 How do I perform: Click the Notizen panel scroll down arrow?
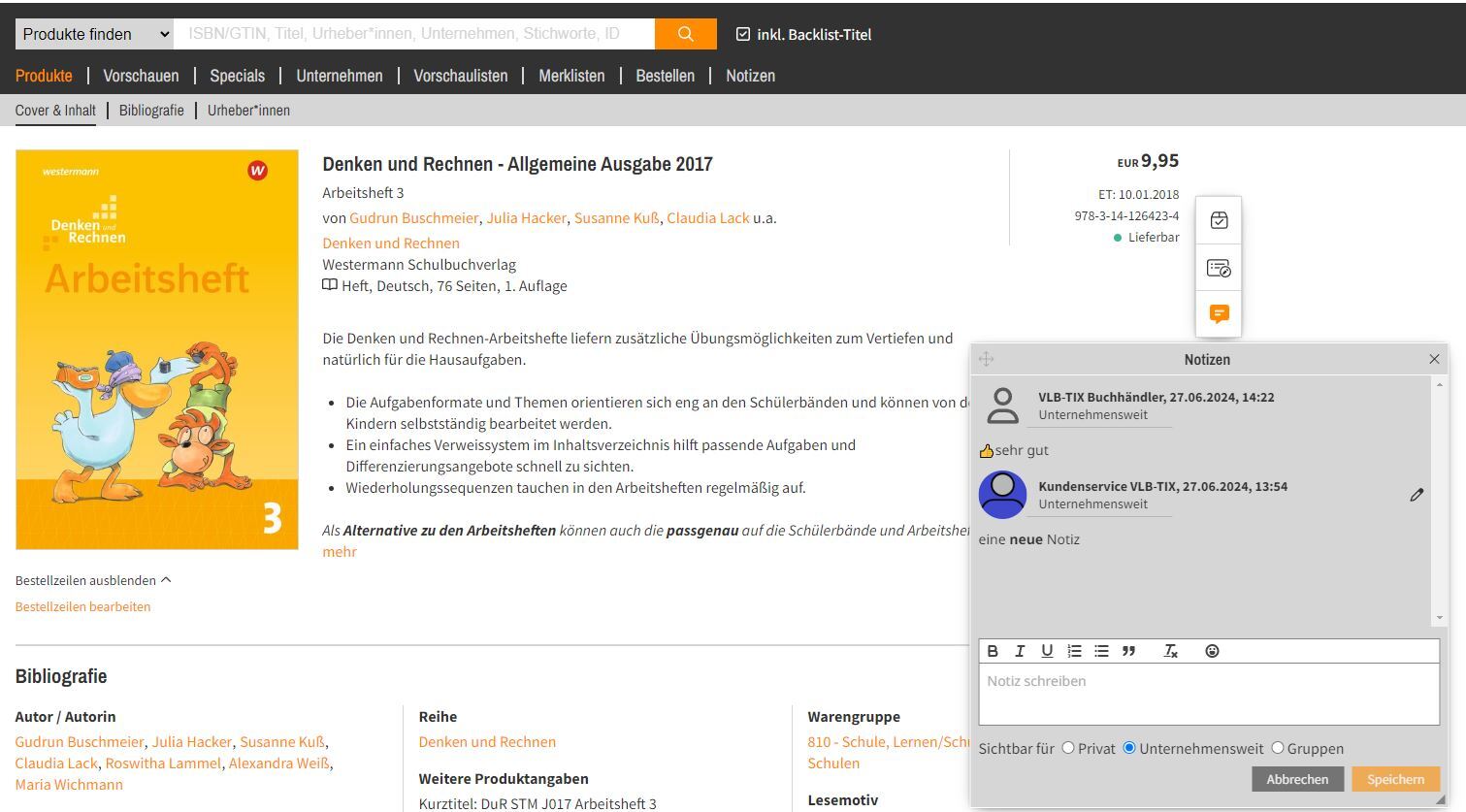click(x=1440, y=618)
